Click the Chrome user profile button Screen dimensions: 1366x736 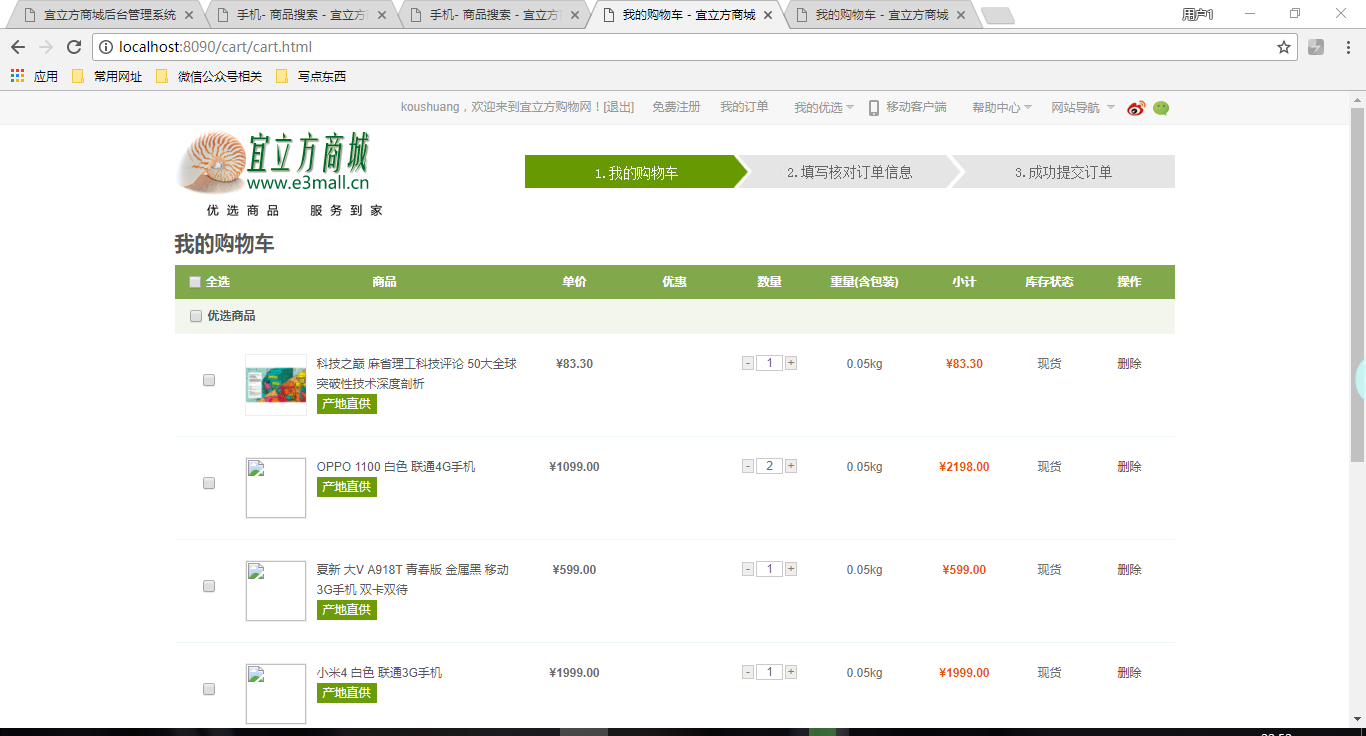(1197, 14)
